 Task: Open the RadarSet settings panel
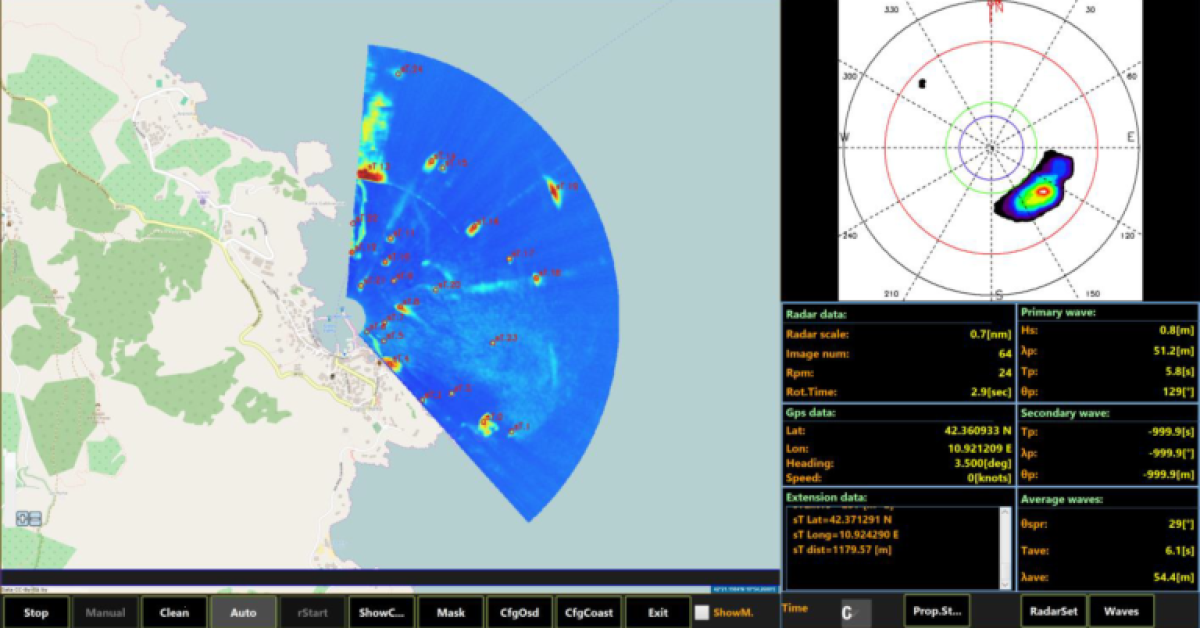click(1053, 611)
